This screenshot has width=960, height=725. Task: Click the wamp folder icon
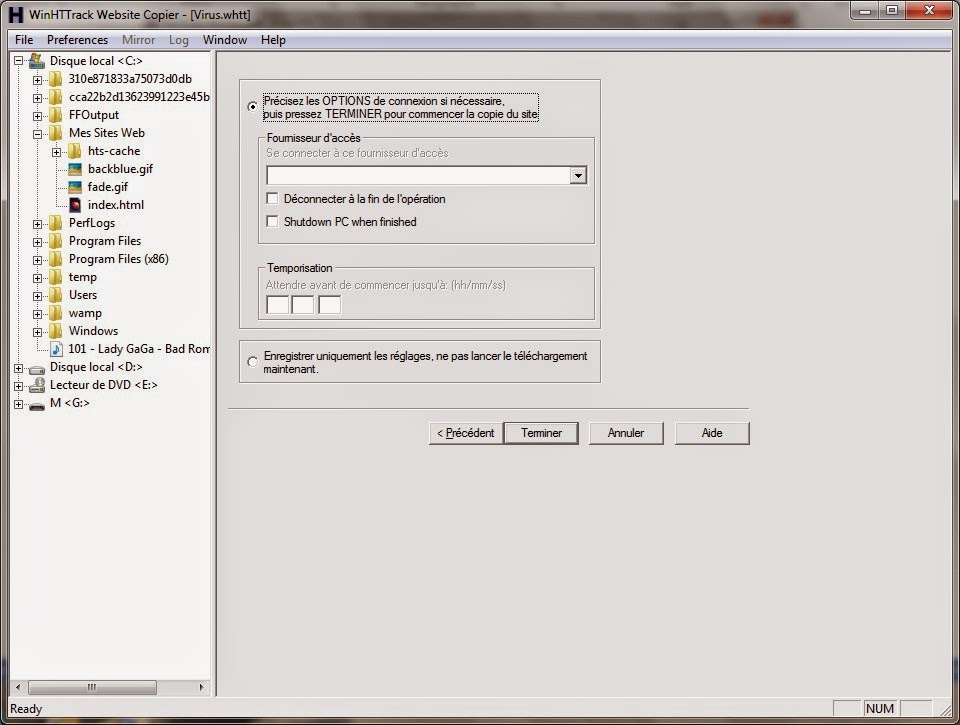pyautogui.click(x=55, y=313)
